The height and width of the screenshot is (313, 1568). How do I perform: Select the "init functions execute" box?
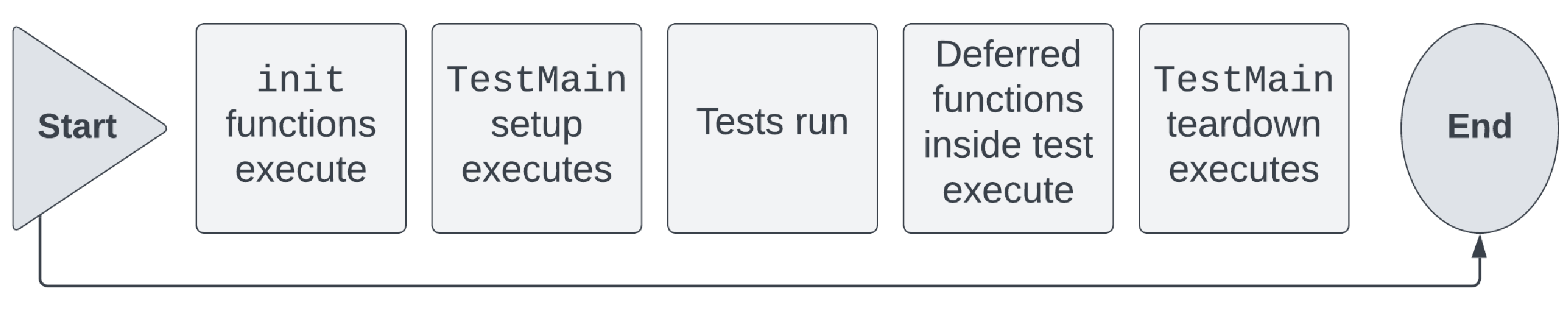click(x=301, y=128)
